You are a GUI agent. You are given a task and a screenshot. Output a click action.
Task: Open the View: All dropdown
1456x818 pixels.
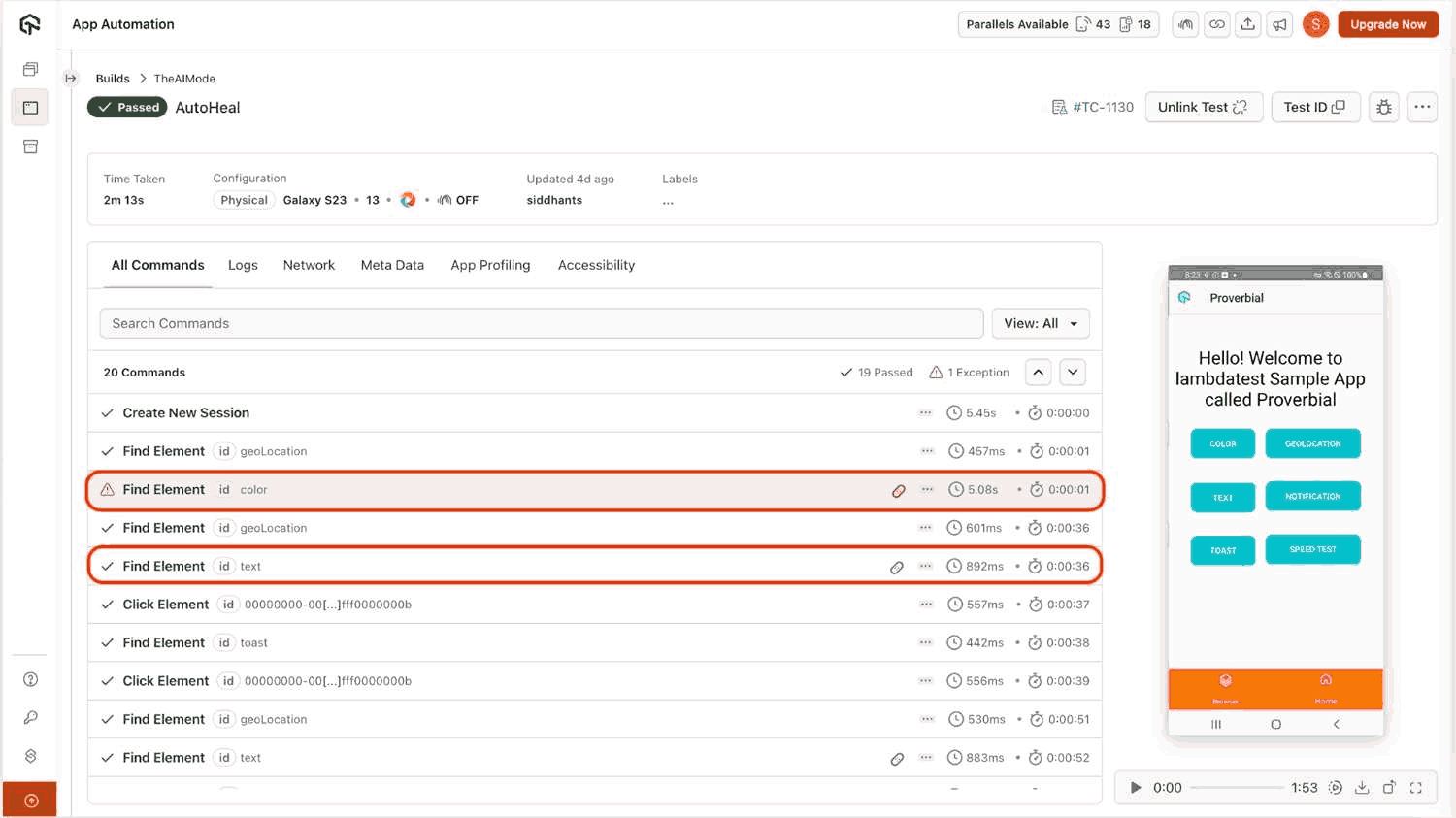pyautogui.click(x=1041, y=323)
